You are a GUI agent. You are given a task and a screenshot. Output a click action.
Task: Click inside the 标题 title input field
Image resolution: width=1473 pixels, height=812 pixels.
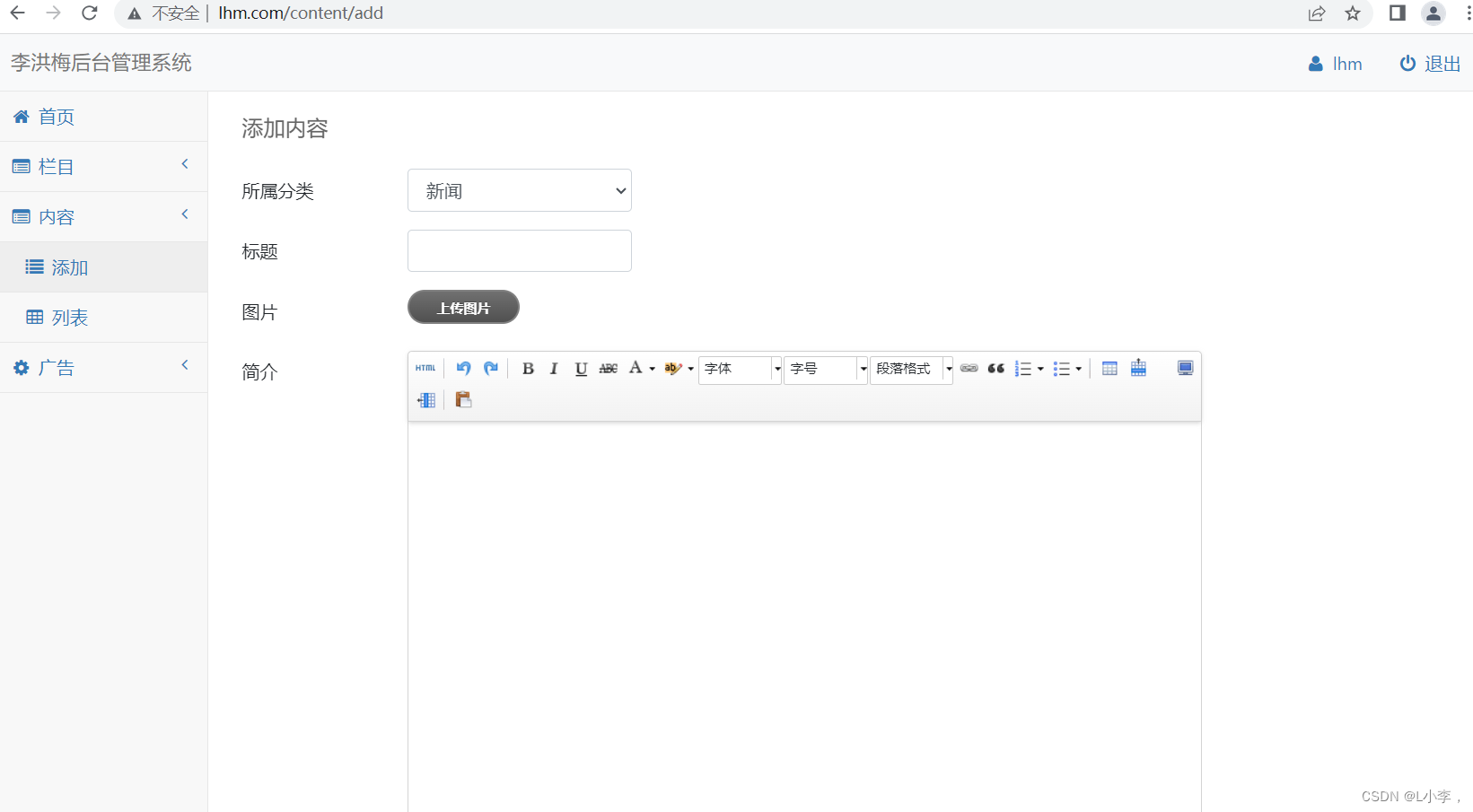(x=519, y=250)
